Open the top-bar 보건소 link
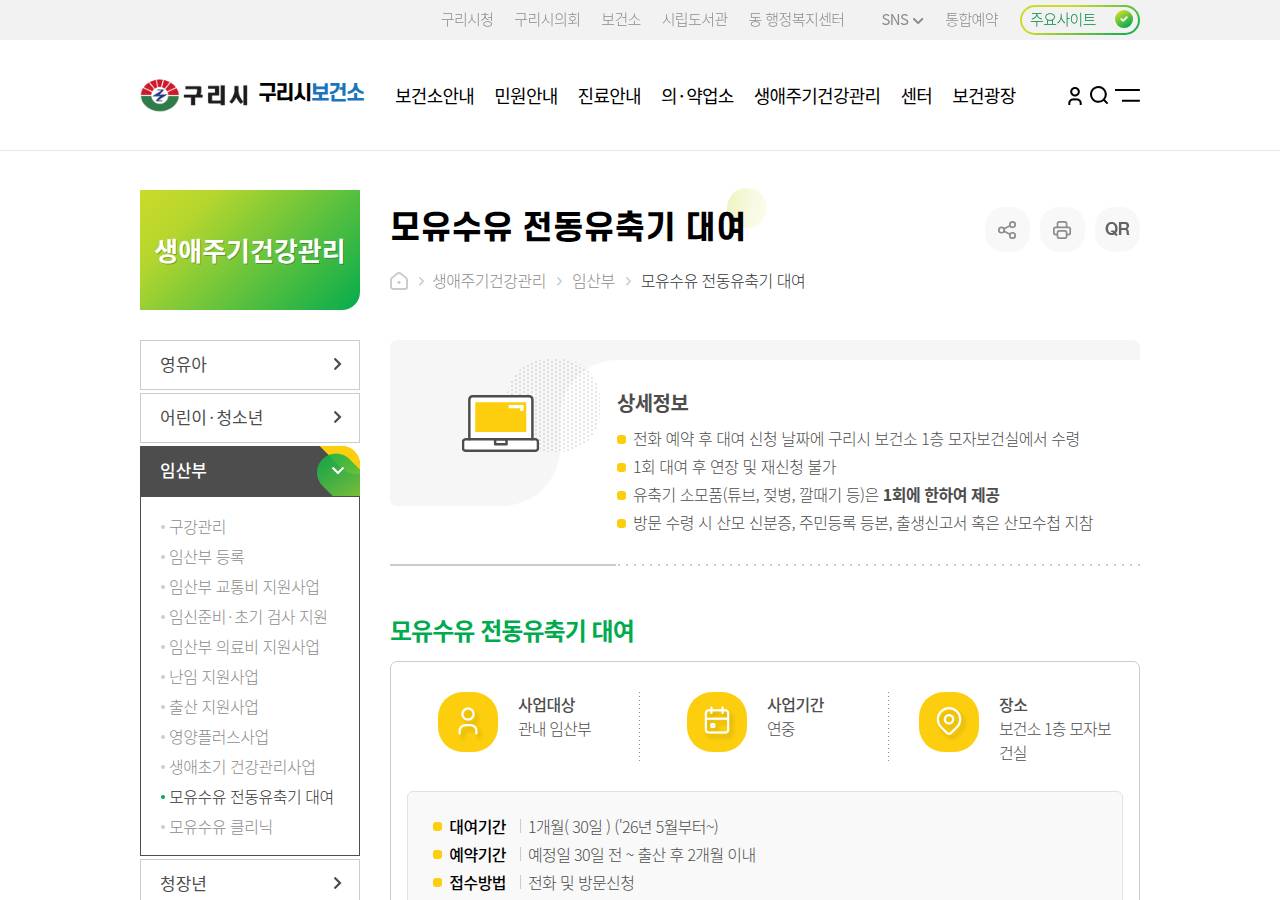 tap(621, 20)
